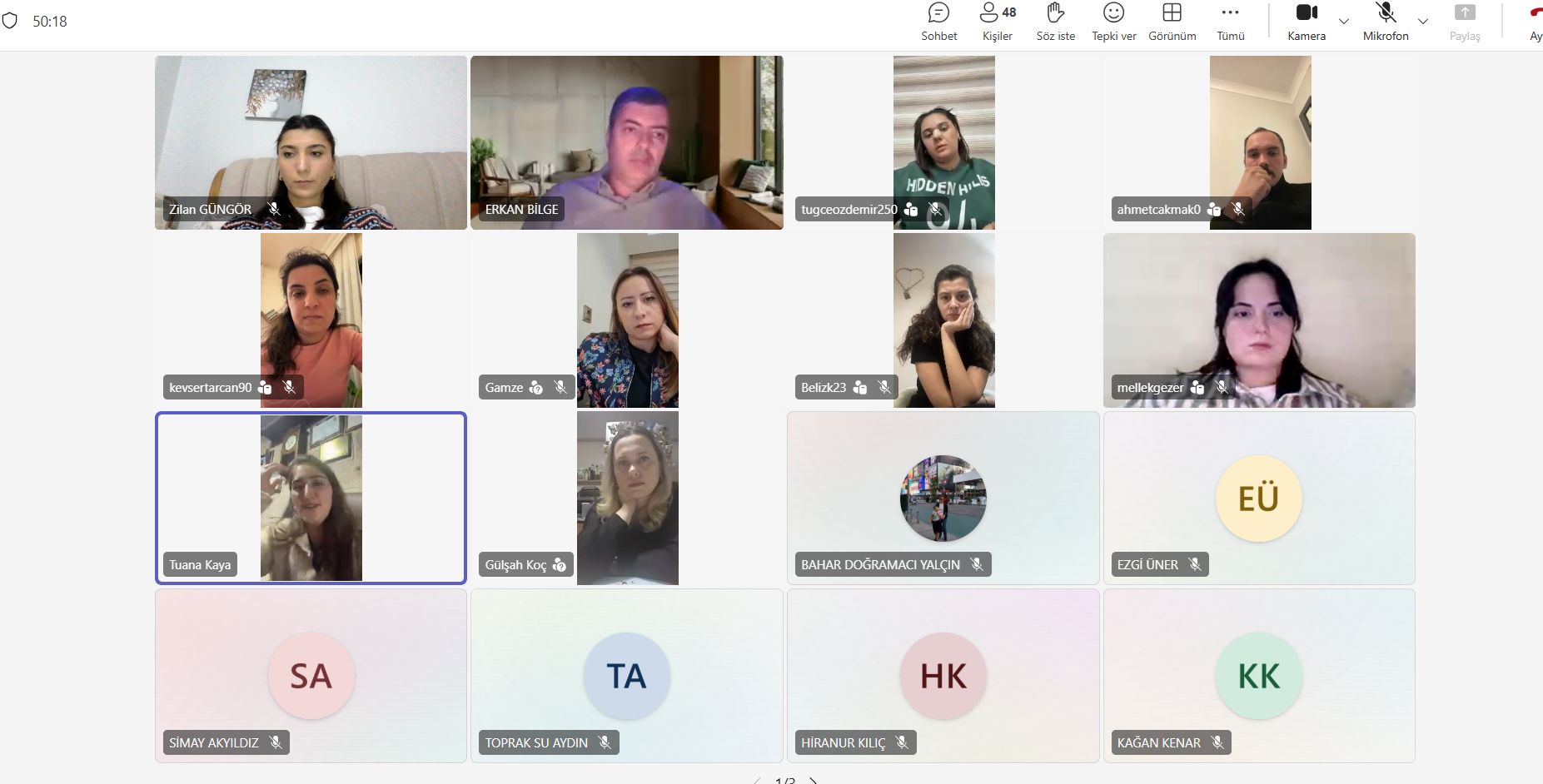Image resolution: width=1543 pixels, height=784 pixels.
Task: Expand the Mikrofon options dropdown arrow
Action: (1423, 22)
